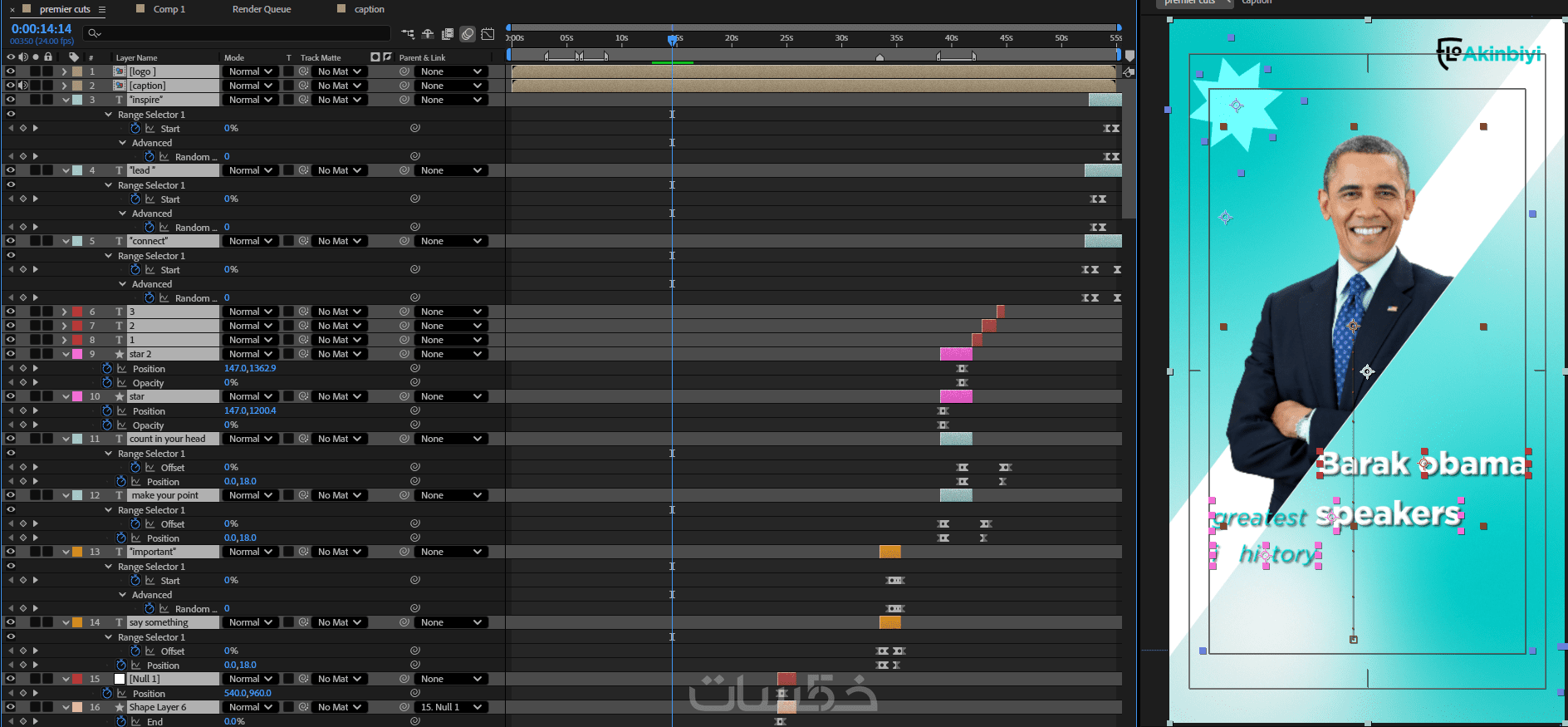1568x727 pixels.
Task: Edit make your point Position value 0.0,18.0
Action: (x=240, y=538)
